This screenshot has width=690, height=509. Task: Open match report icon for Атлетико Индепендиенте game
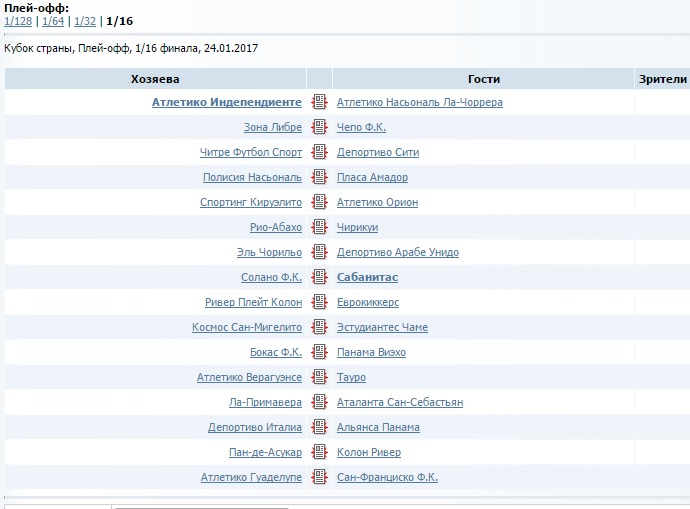(319, 102)
